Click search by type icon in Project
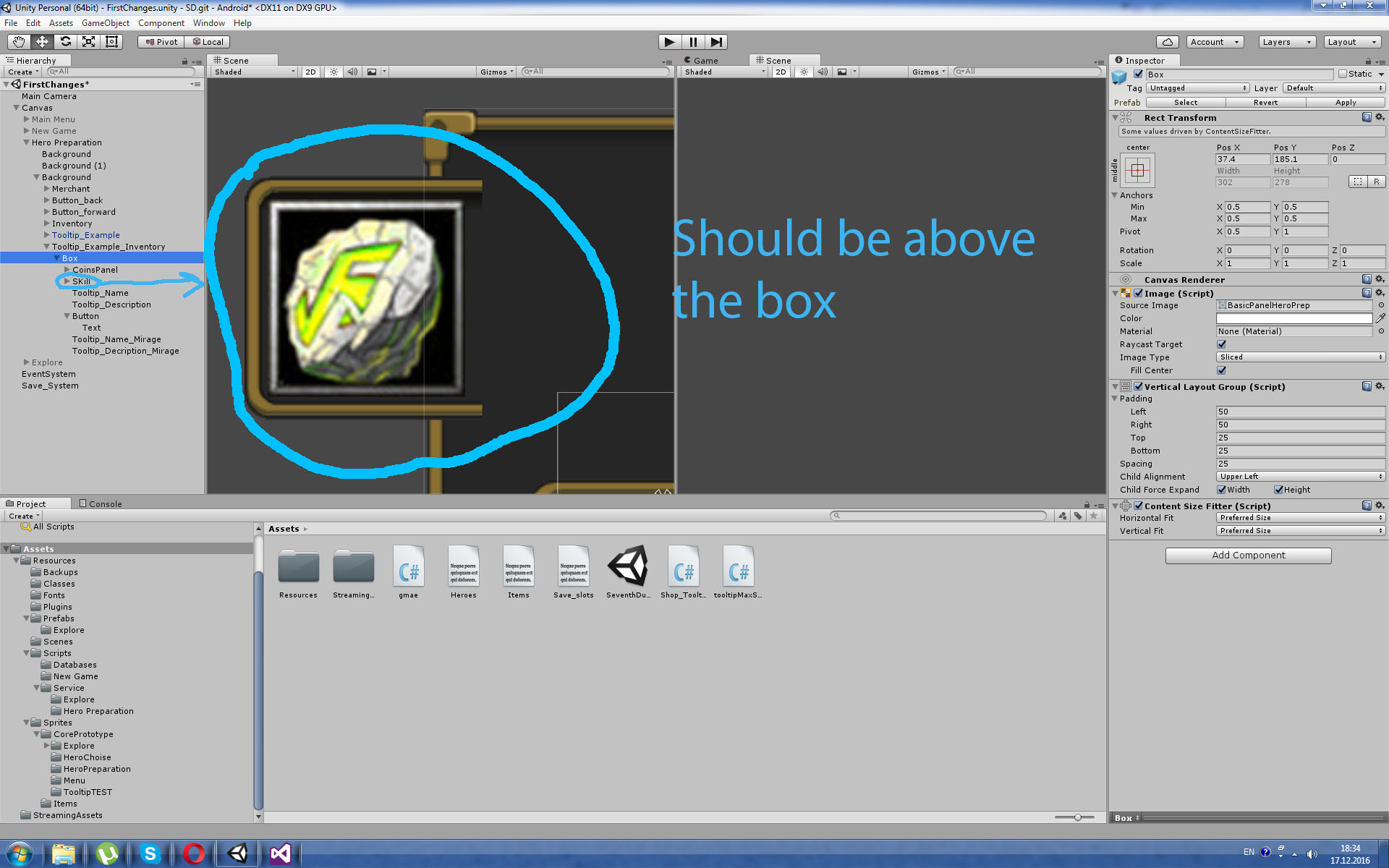This screenshot has width=1389, height=868. tap(1063, 516)
